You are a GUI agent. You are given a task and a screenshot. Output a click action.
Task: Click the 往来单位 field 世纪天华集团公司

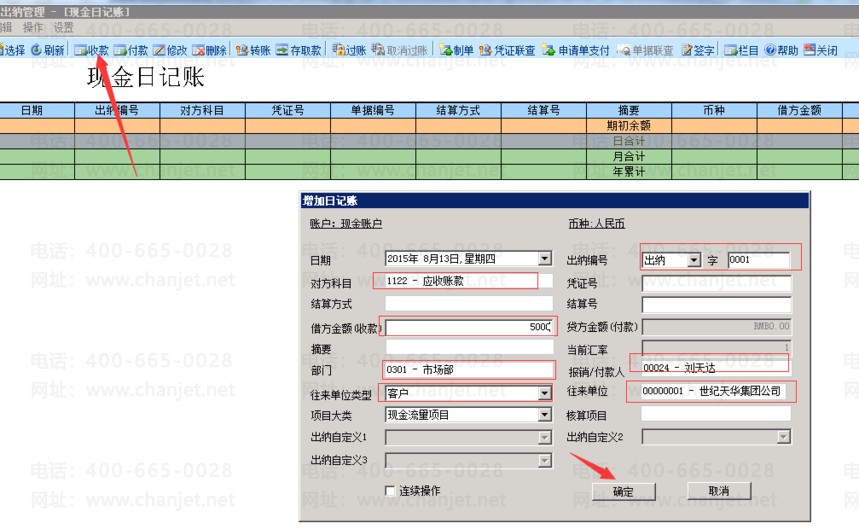[713, 391]
